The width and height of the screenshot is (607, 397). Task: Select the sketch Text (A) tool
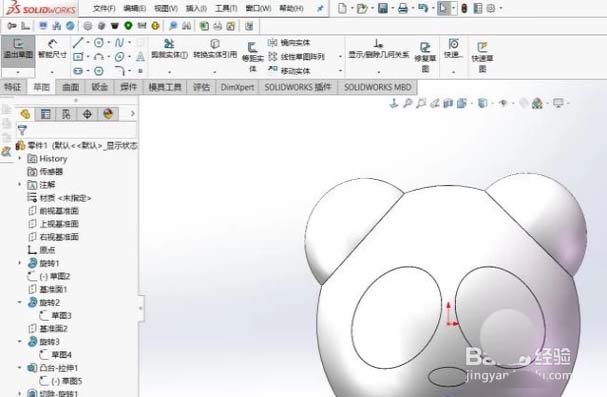(141, 57)
